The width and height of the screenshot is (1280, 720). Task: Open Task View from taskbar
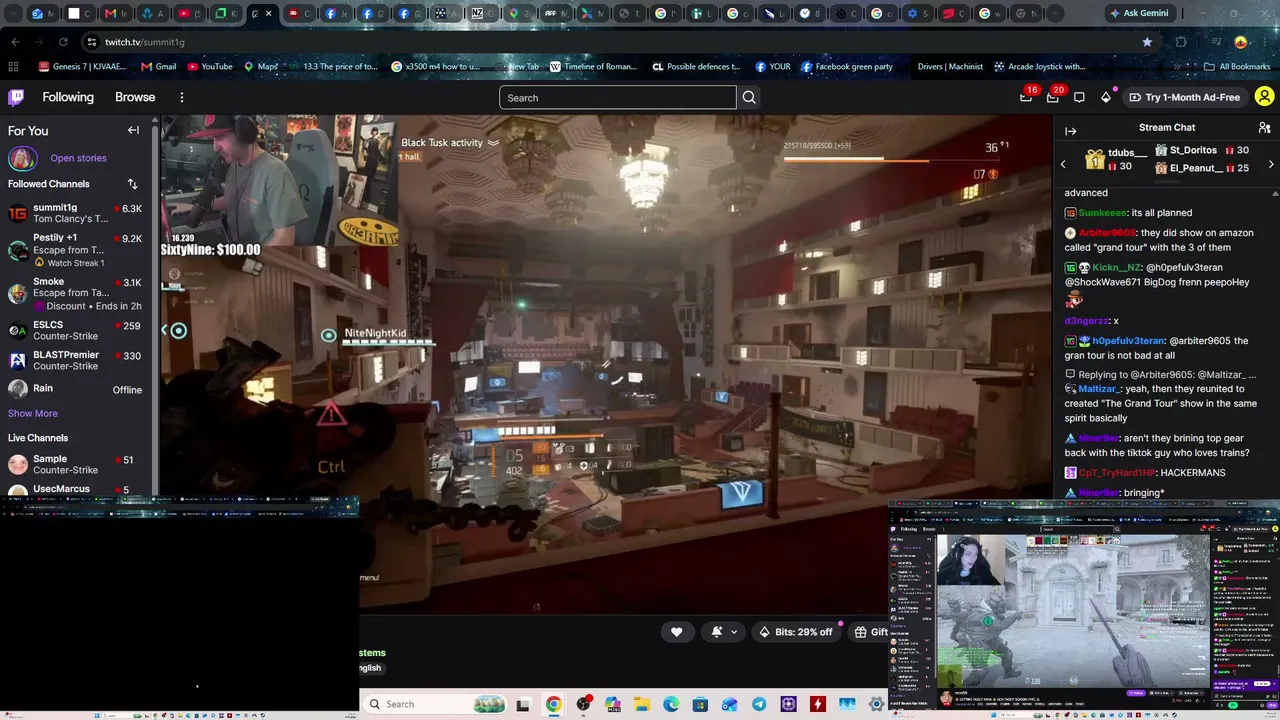[522, 704]
